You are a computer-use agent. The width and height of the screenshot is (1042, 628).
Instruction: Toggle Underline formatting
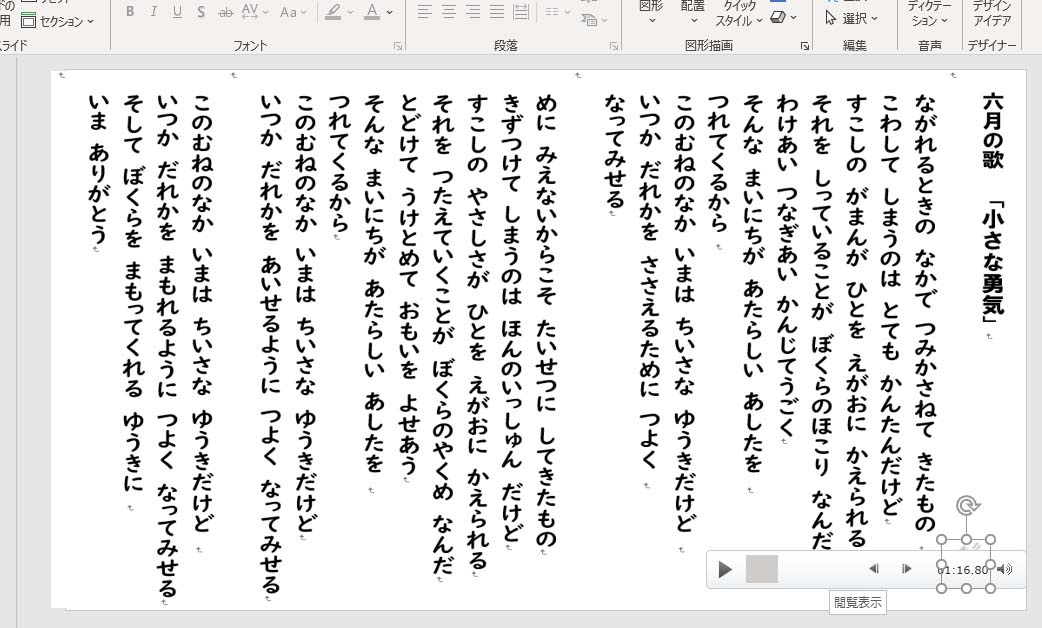pos(177,11)
